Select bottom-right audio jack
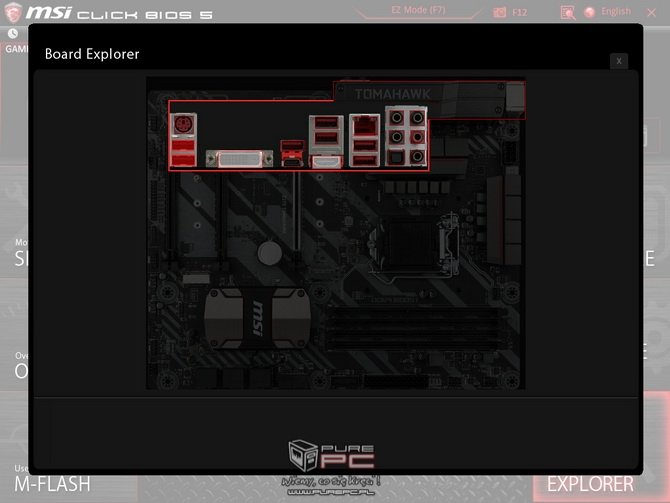 (417, 156)
